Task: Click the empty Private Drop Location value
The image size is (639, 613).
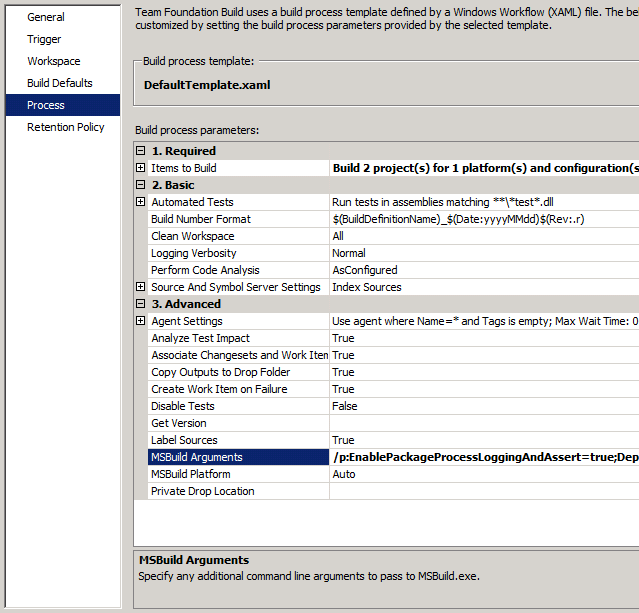Action: coord(484,491)
